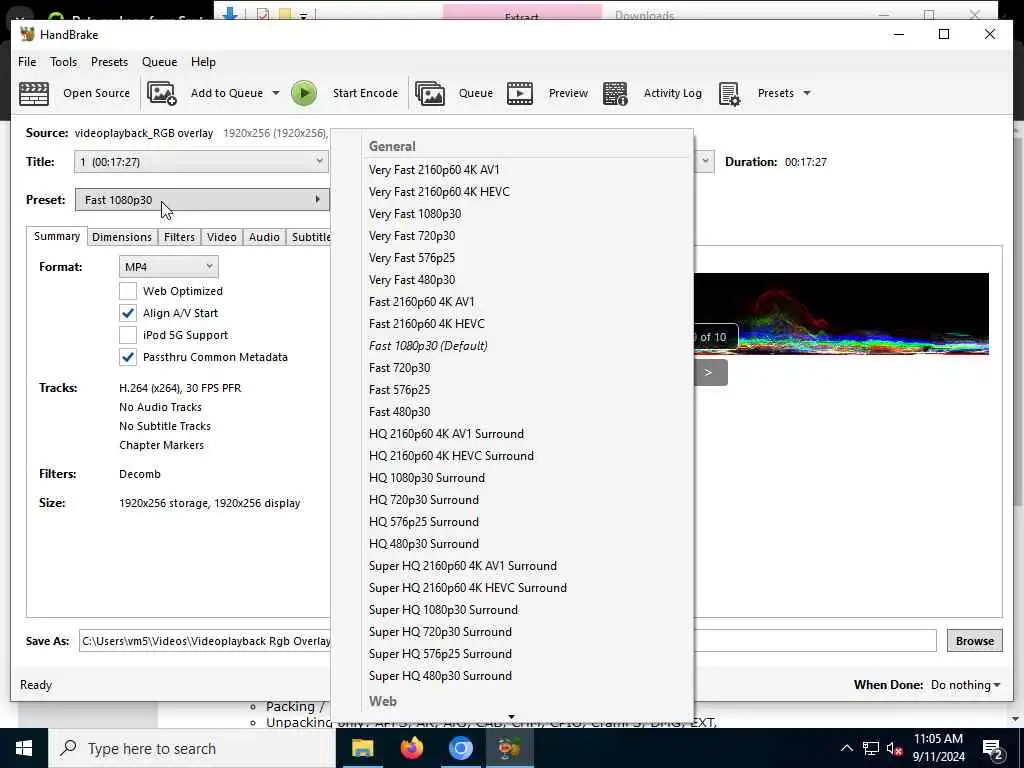
Task: Click the Save As path field
Action: [507, 641]
